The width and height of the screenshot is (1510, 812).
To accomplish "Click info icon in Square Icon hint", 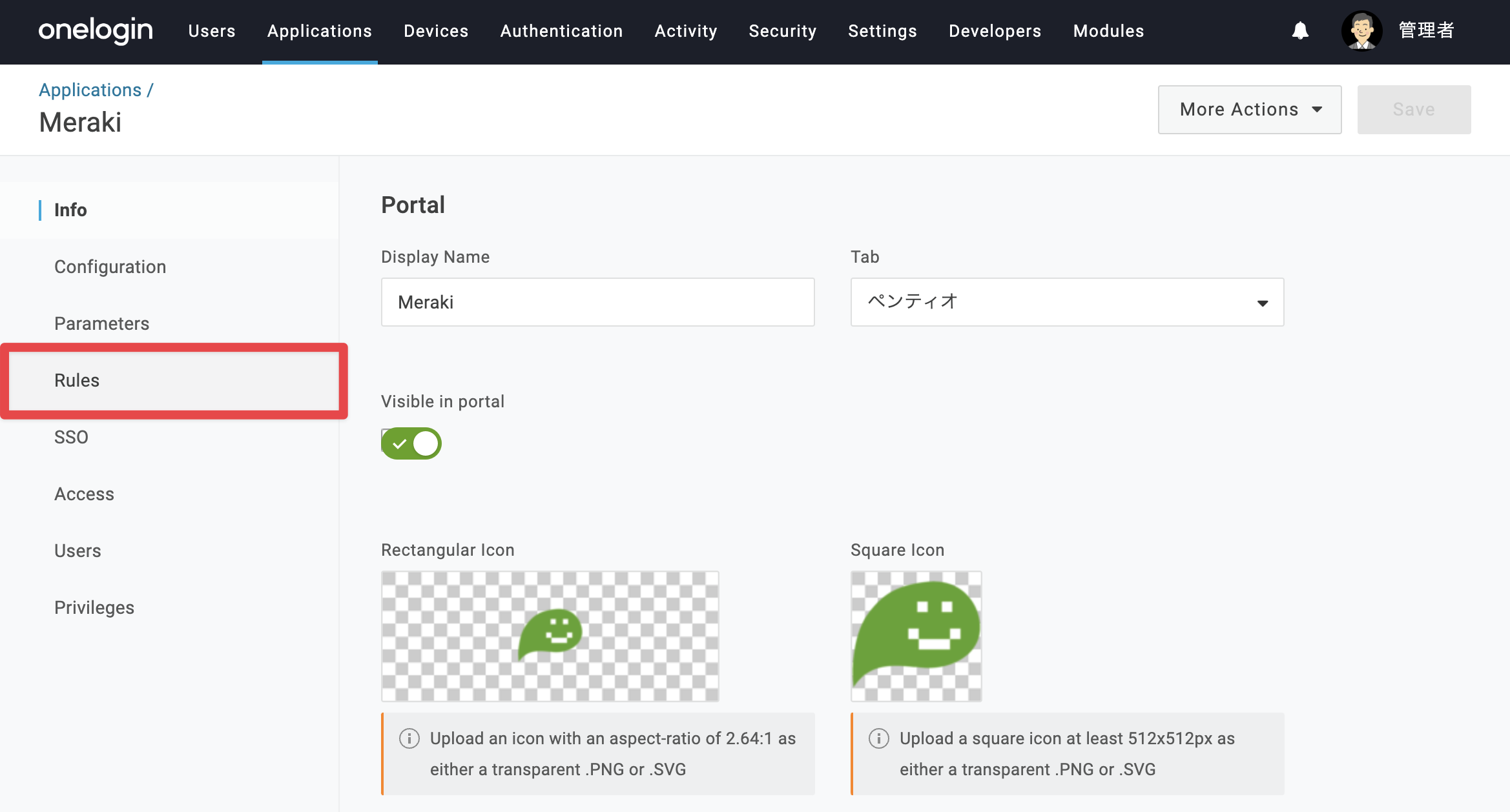I will [879, 738].
